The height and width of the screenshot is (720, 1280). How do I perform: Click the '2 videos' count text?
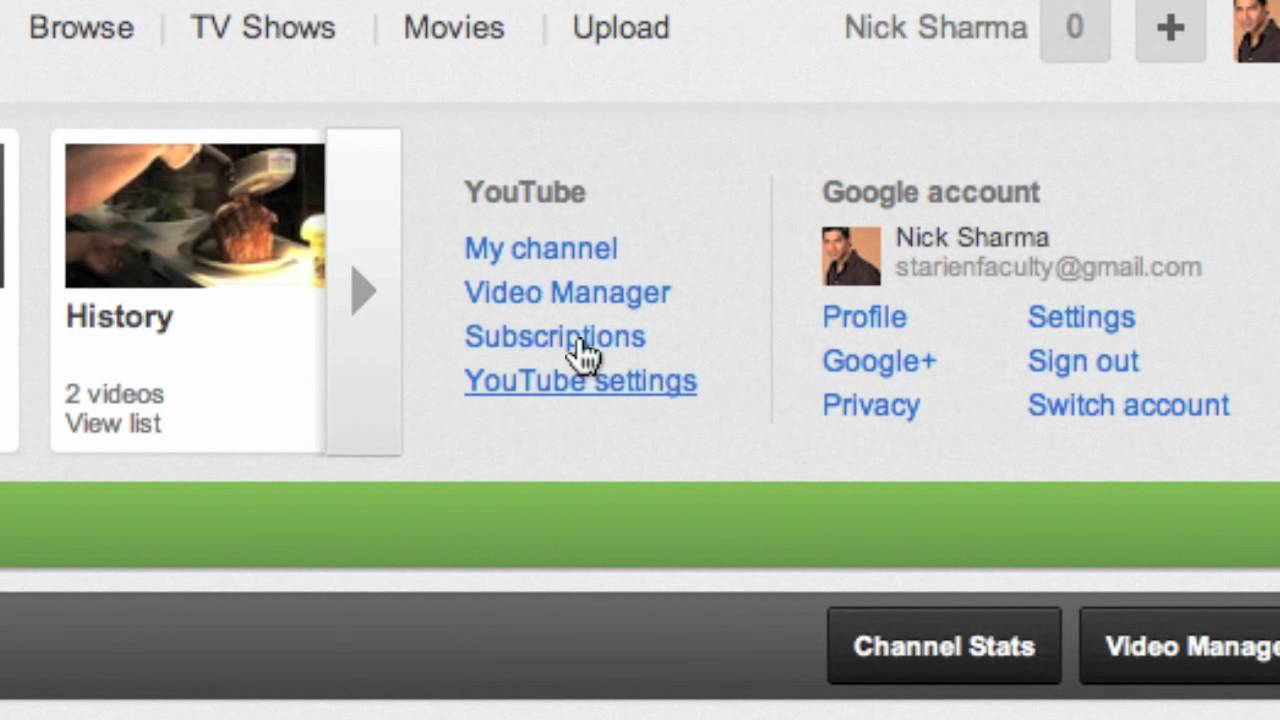click(x=114, y=394)
